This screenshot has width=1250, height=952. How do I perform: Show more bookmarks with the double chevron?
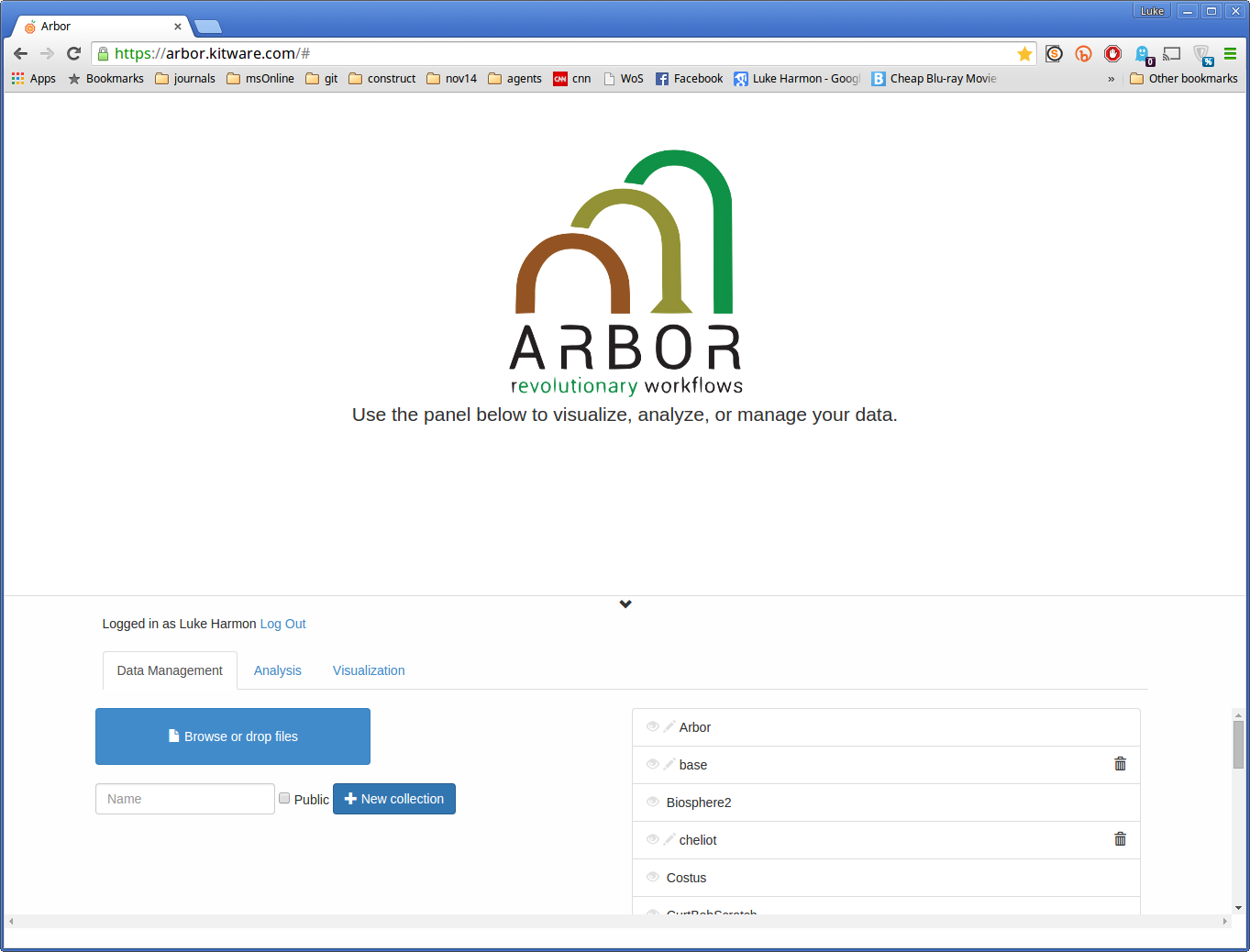click(x=1111, y=79)
